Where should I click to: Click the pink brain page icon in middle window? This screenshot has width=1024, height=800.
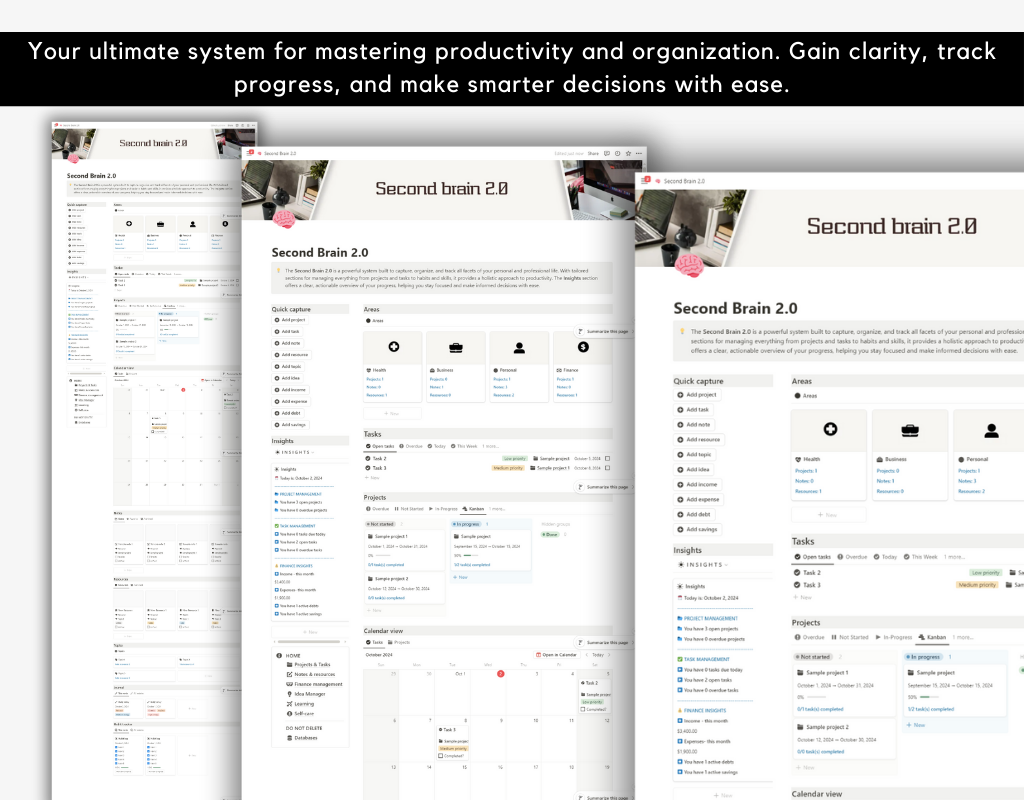click(284, 219)
